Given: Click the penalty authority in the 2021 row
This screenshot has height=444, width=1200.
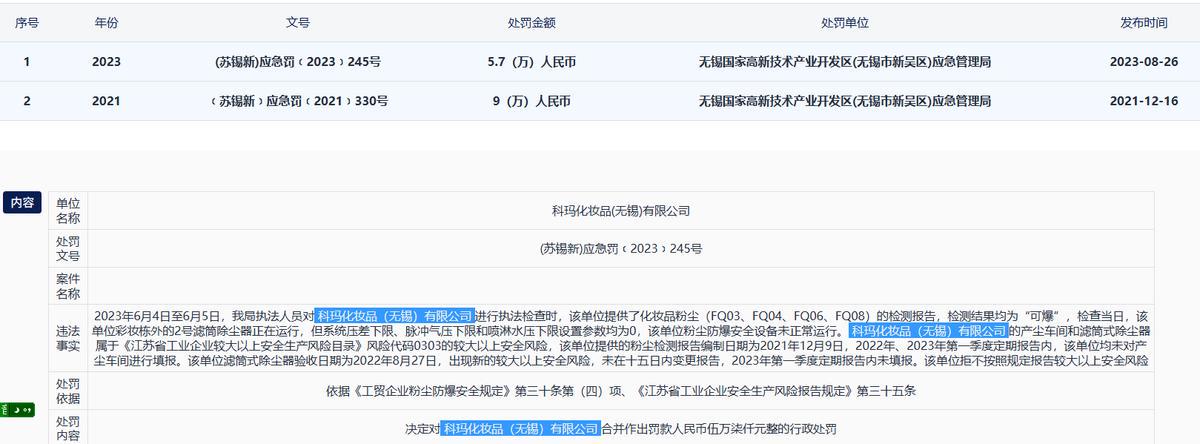Looking at the screenshot, I should [845, 101].
